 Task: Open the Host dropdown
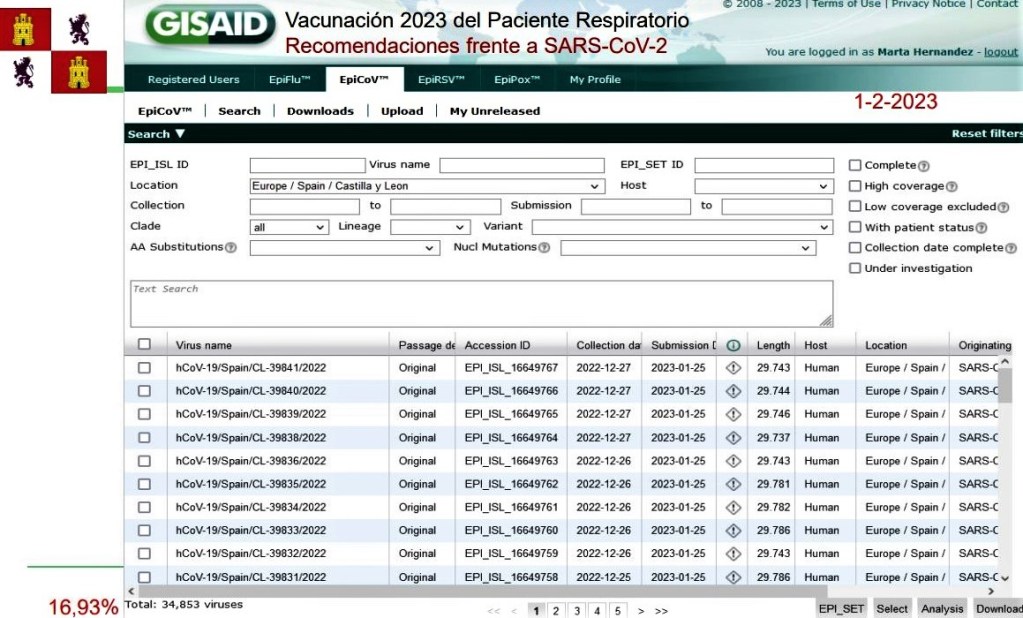pyautogui.click(x=764, y=186)
